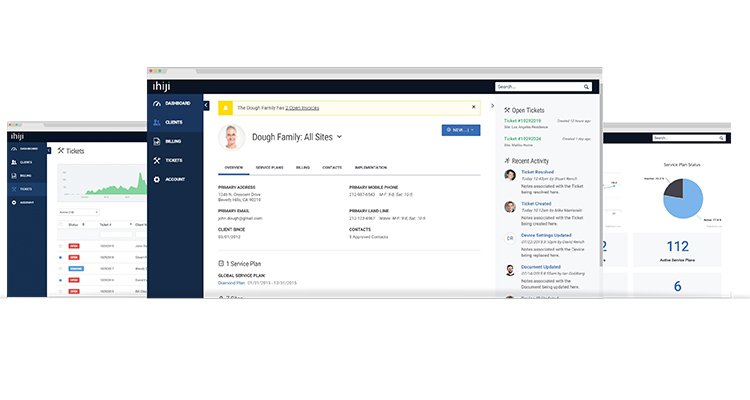This screenshot has width=750, height=400.
Task: Open Dashboard in front window sidebar
Action: pos(175,103)
